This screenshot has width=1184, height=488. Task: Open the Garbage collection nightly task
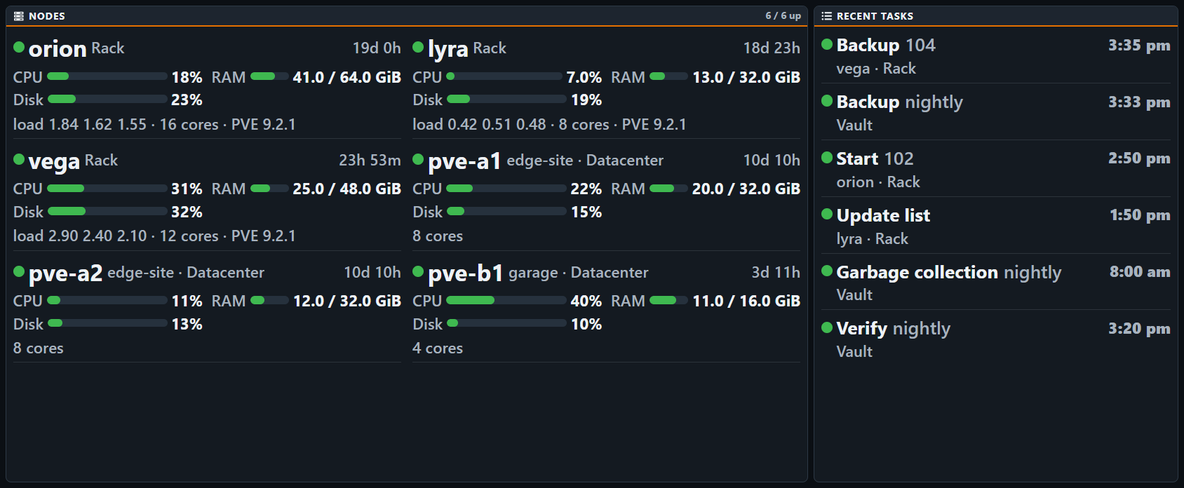pyautogui.click(x=996, y=283)
